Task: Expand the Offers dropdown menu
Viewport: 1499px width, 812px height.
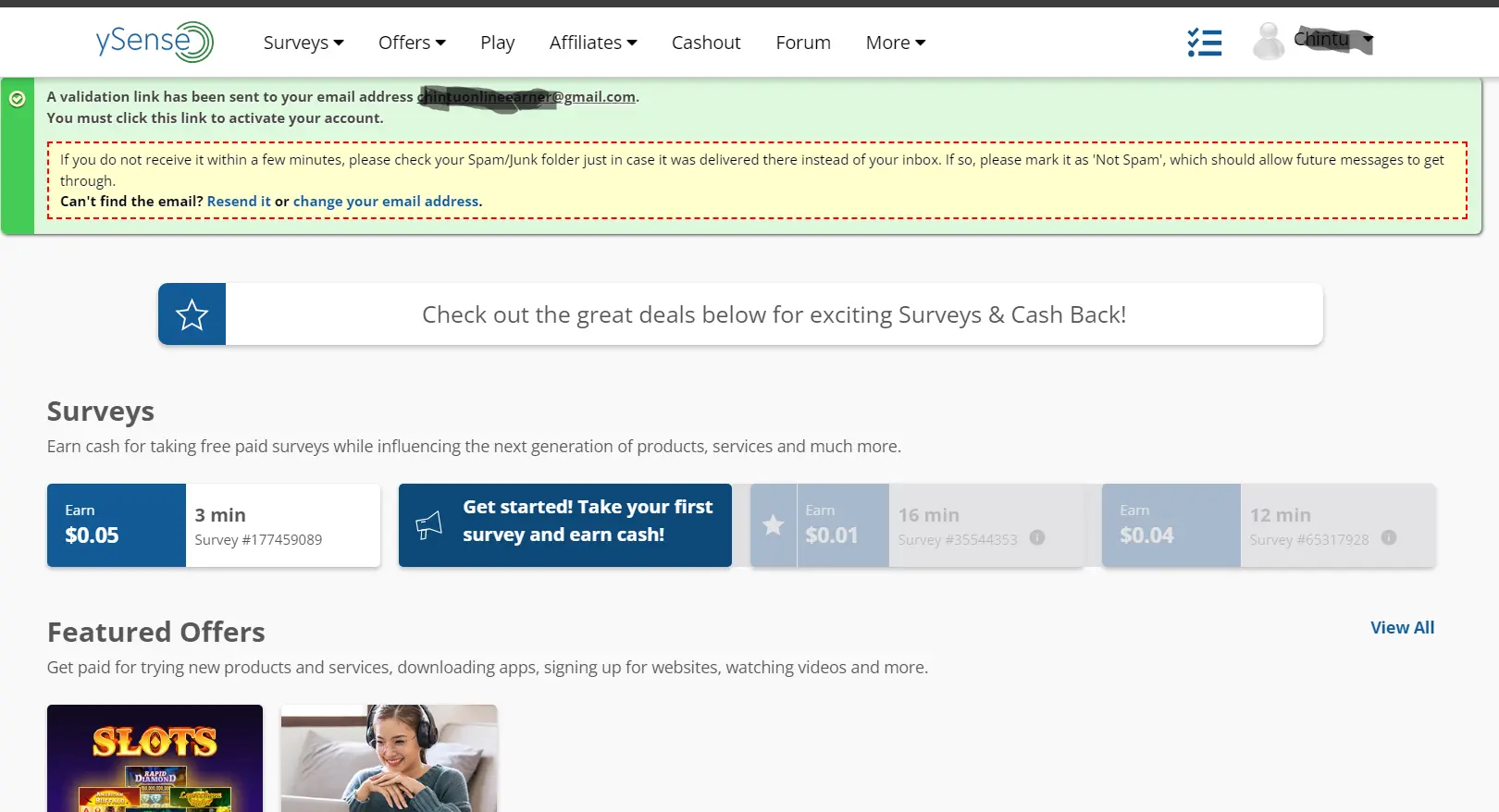Action: coord(412,43)
